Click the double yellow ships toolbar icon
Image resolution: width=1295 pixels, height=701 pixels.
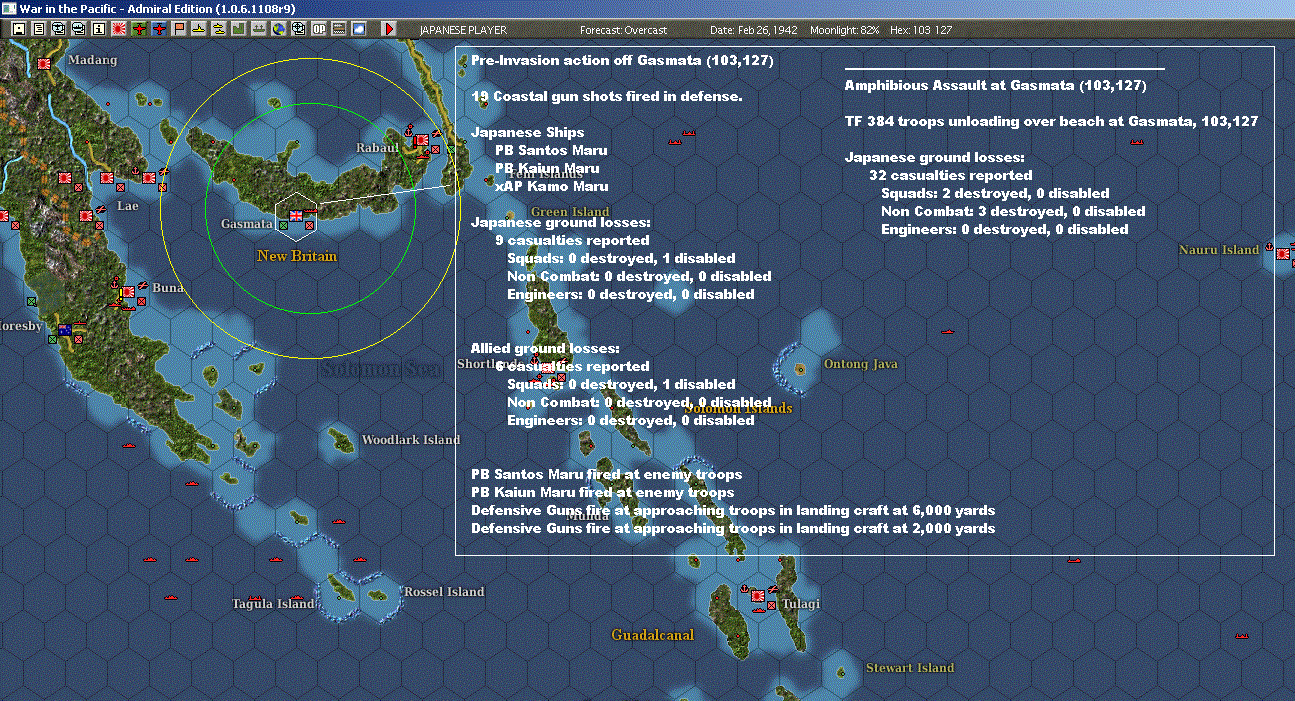click(x=218, y=29)
